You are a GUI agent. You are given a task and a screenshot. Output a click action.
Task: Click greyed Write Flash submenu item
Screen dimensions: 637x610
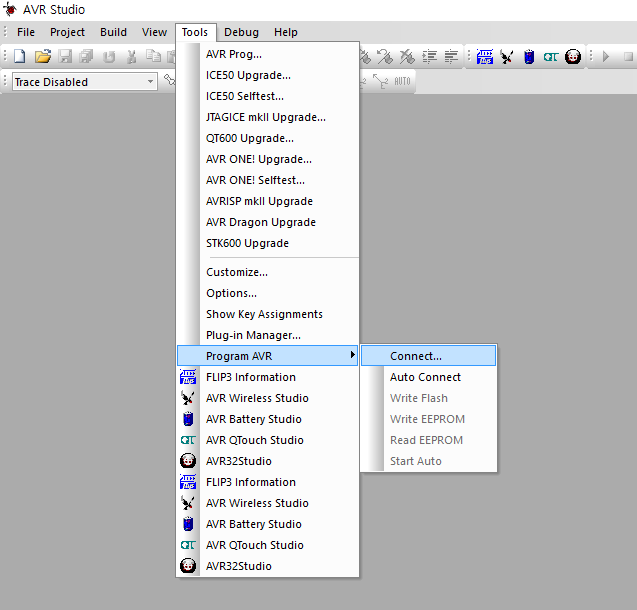point(428,398)
